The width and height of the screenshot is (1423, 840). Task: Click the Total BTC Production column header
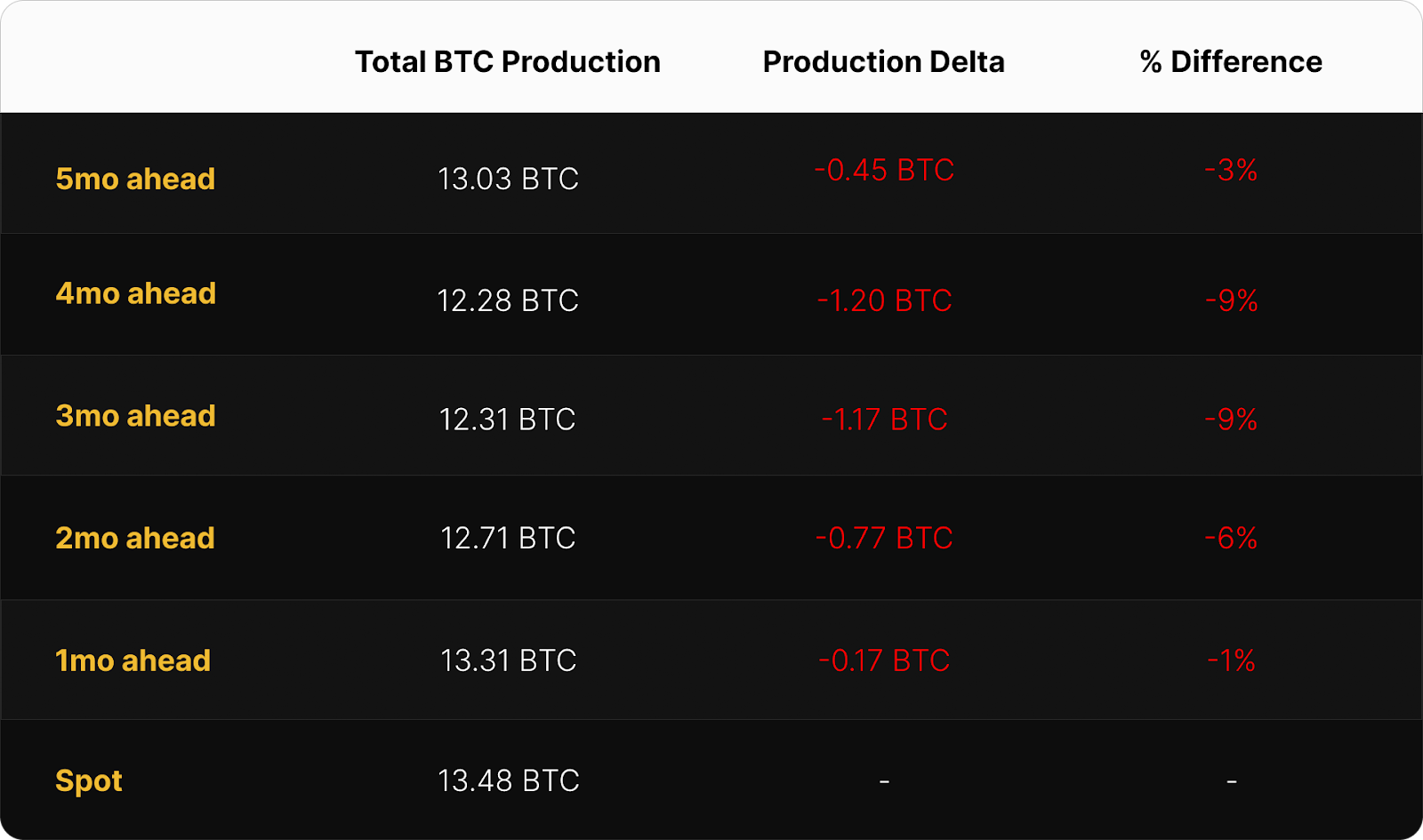[x=508, y=62]
